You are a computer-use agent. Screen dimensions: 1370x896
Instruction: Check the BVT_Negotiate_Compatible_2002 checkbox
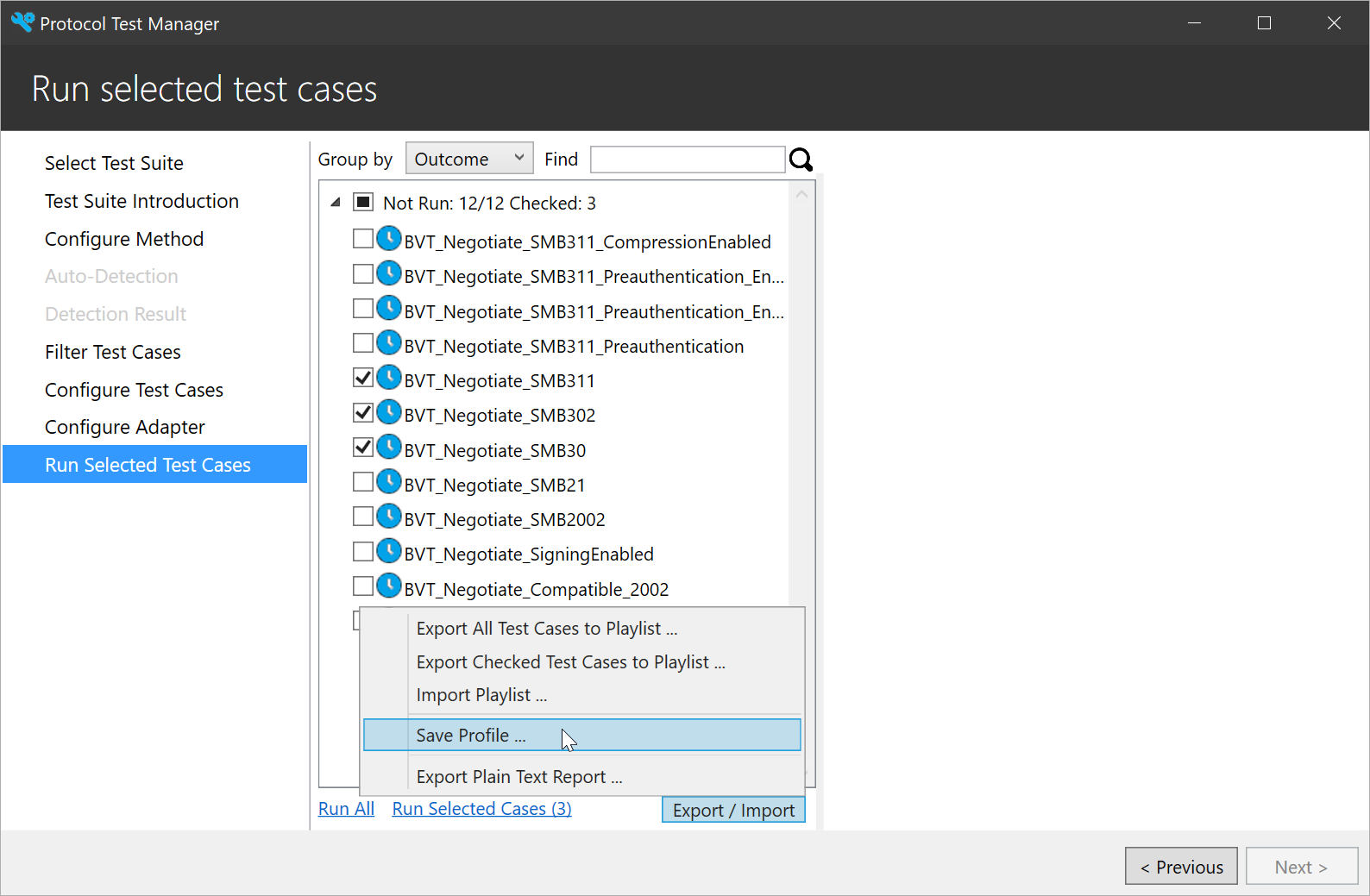point(363,586)
